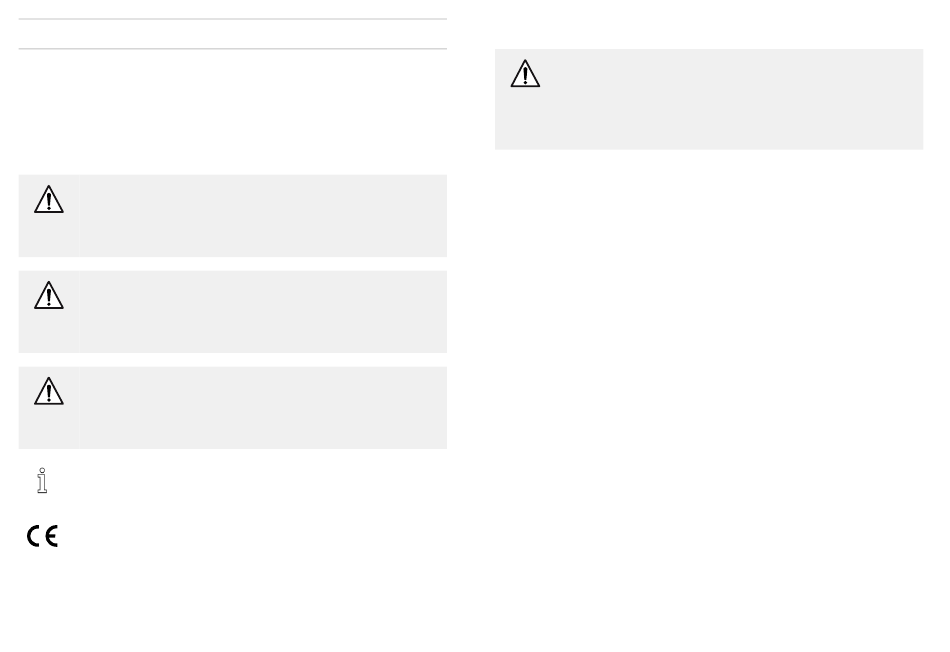This screenshot has height=652, width=950.
Task: Click the empty column space below the right warning box
Action: (x=709, y=394)
